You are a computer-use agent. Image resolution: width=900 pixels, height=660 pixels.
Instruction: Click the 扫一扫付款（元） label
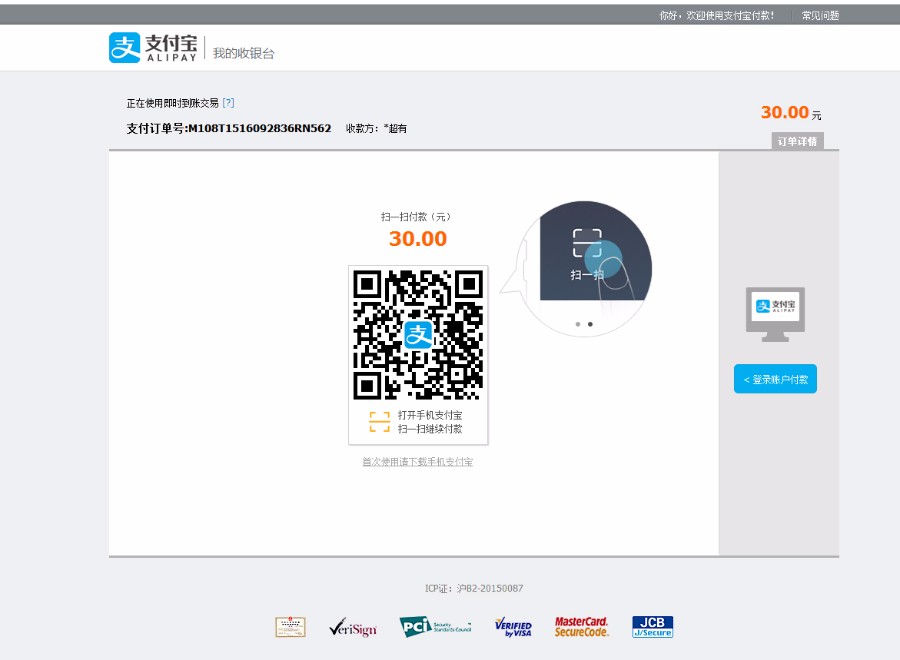418,217
